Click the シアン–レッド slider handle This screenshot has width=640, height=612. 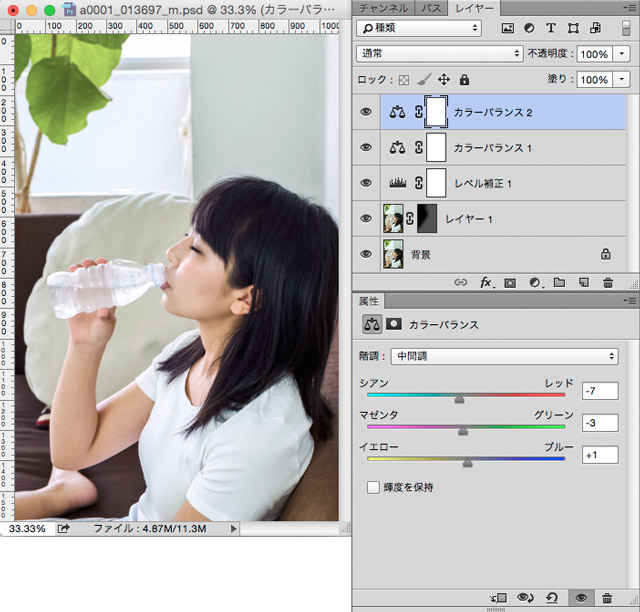click(x=459, y=399)
